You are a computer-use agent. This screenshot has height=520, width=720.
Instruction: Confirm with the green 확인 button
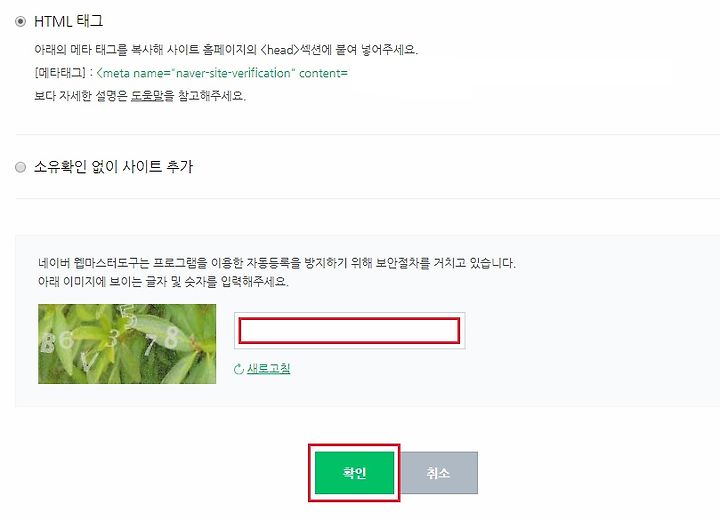[x=354, y=473]
